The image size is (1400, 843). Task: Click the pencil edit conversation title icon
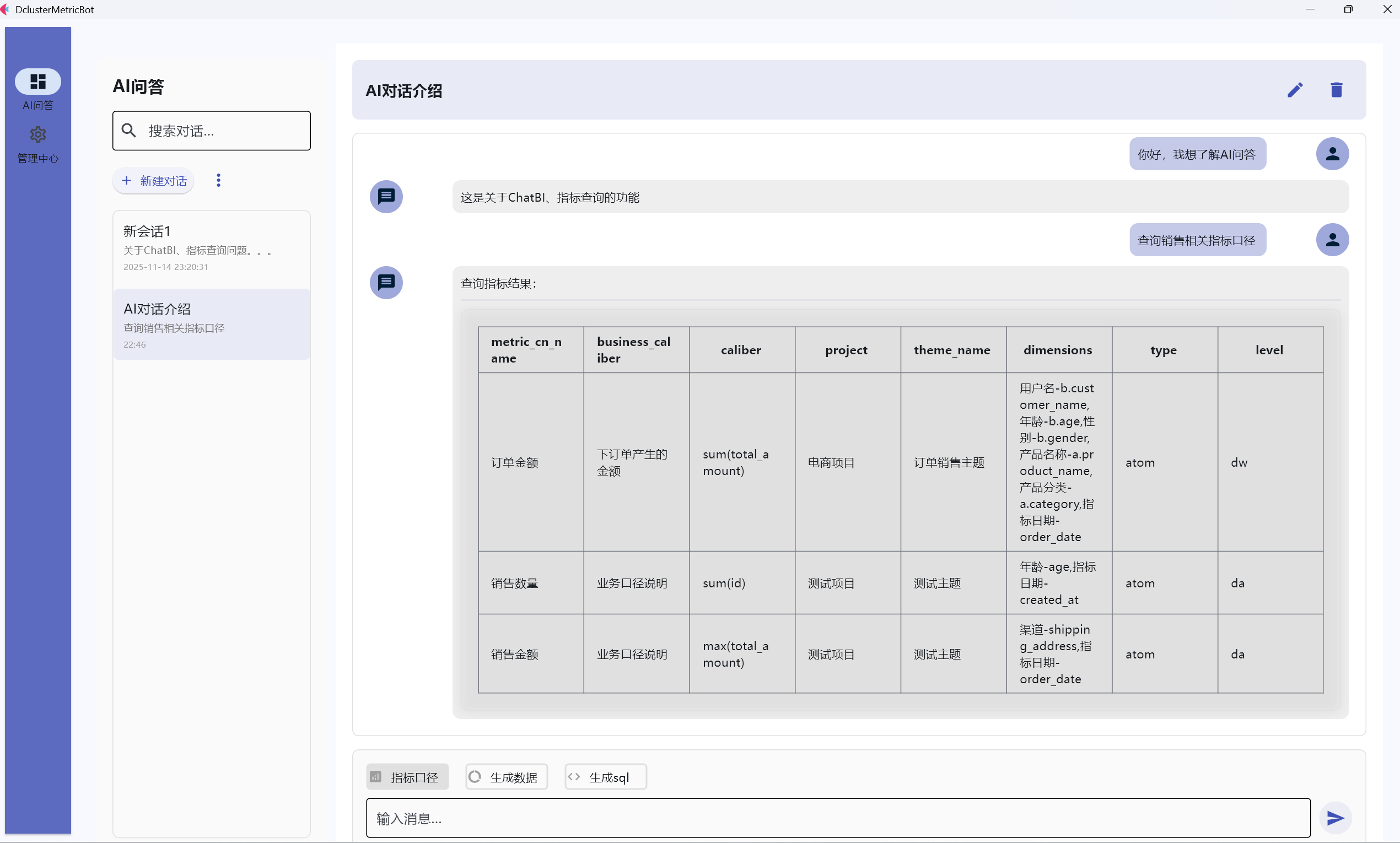click(x=1295, y=90)
